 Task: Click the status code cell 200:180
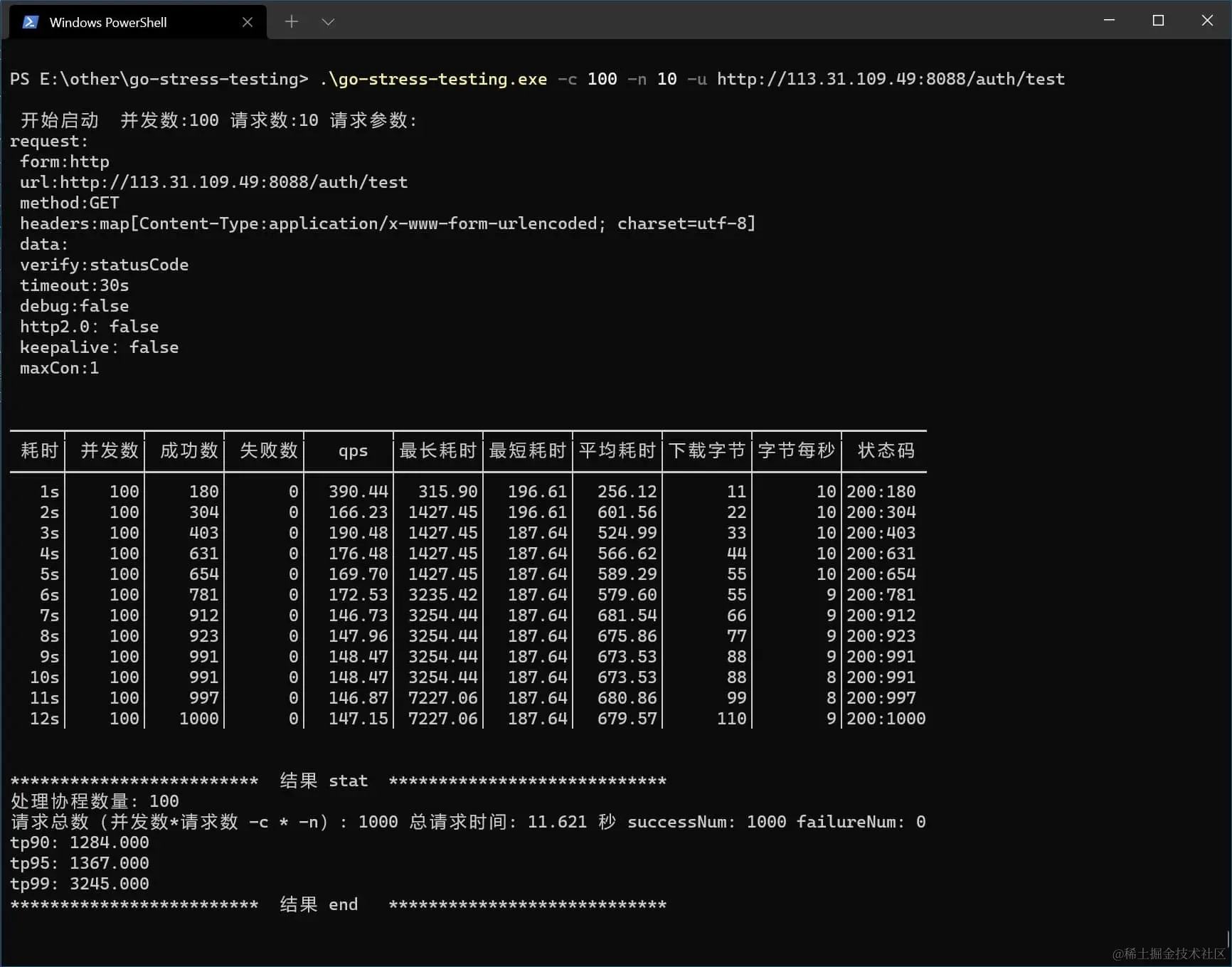click(x=881, y=492)
